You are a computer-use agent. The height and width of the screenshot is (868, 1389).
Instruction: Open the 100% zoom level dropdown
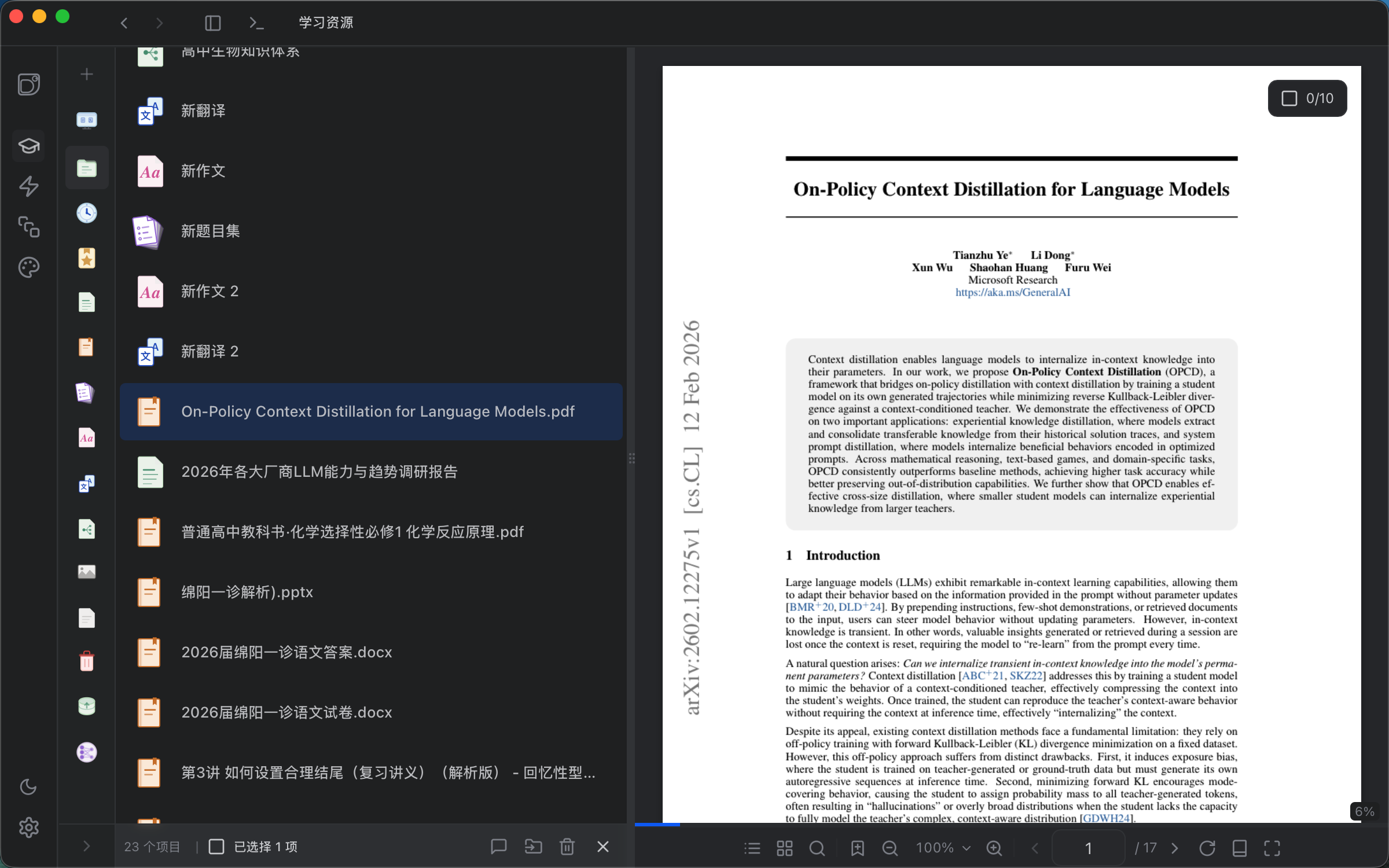(x=943, y=848)
